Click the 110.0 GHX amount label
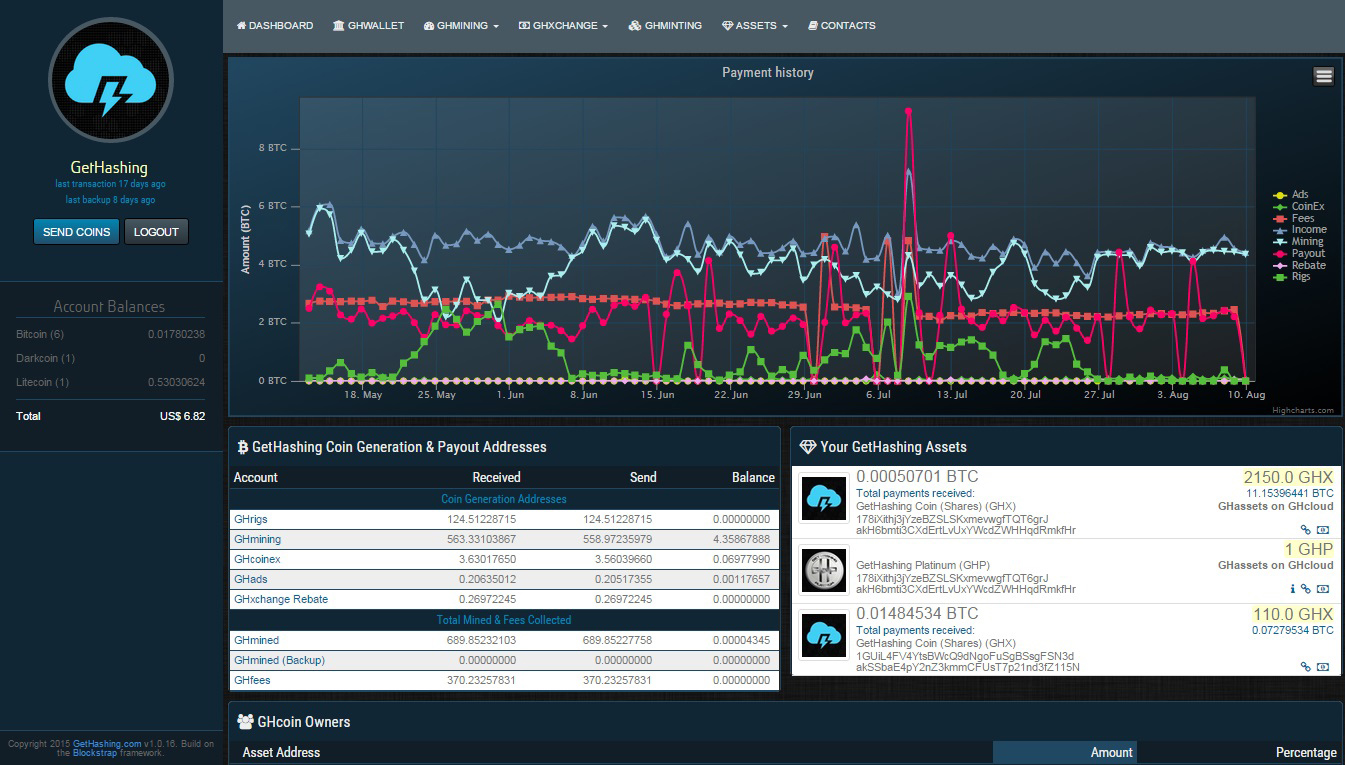The image size is (1345, 765). point(1293,614)
